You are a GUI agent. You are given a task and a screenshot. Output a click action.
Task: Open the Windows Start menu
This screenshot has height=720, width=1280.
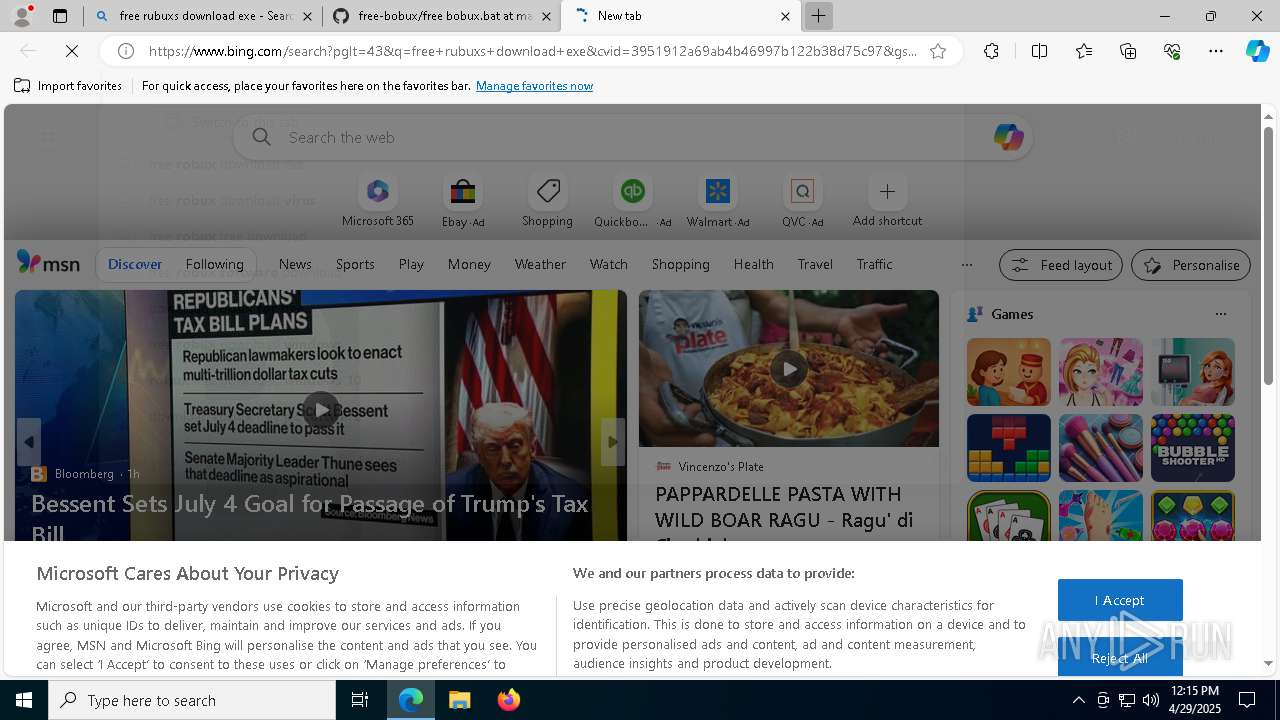coord(24,700)
